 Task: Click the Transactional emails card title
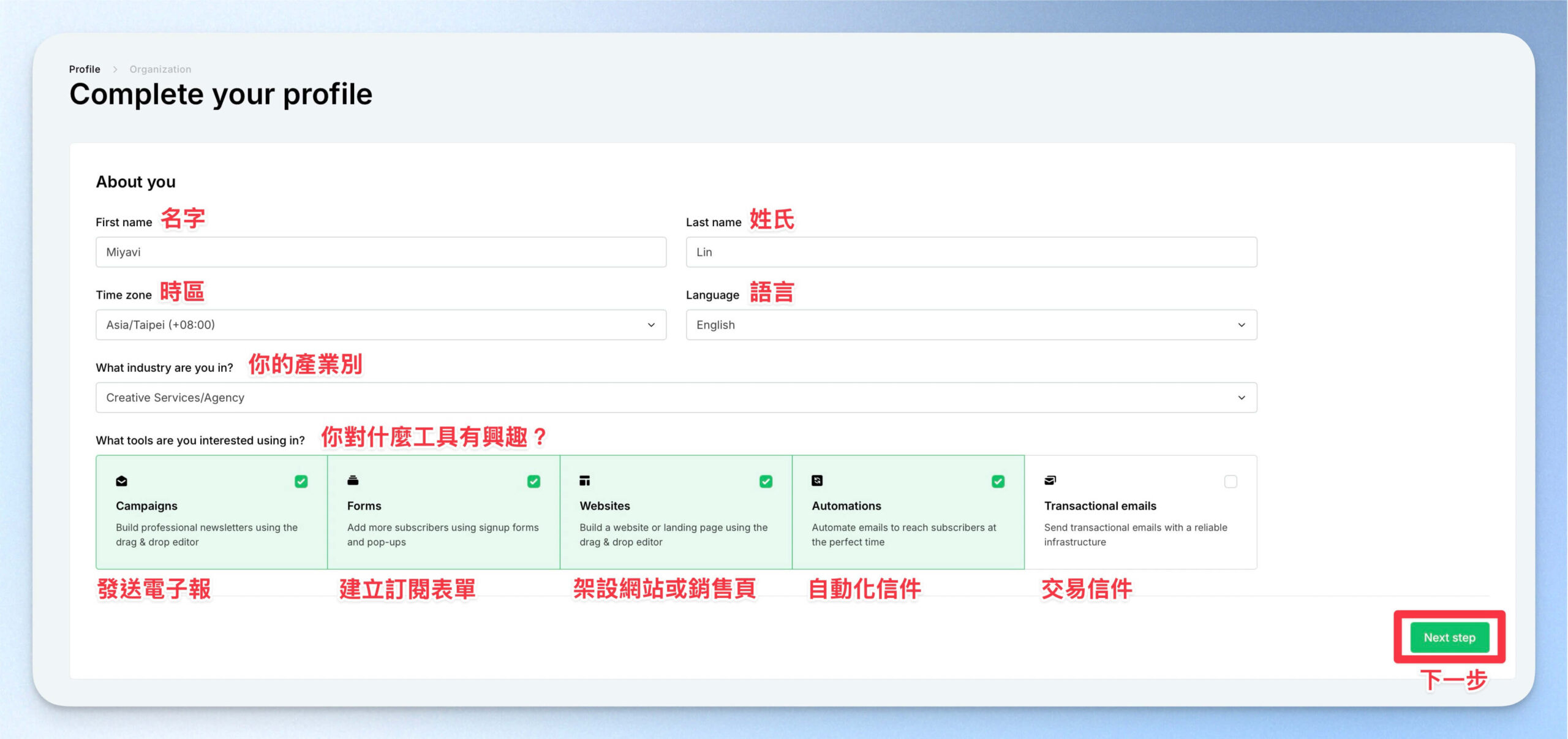tap(1100, 506)
